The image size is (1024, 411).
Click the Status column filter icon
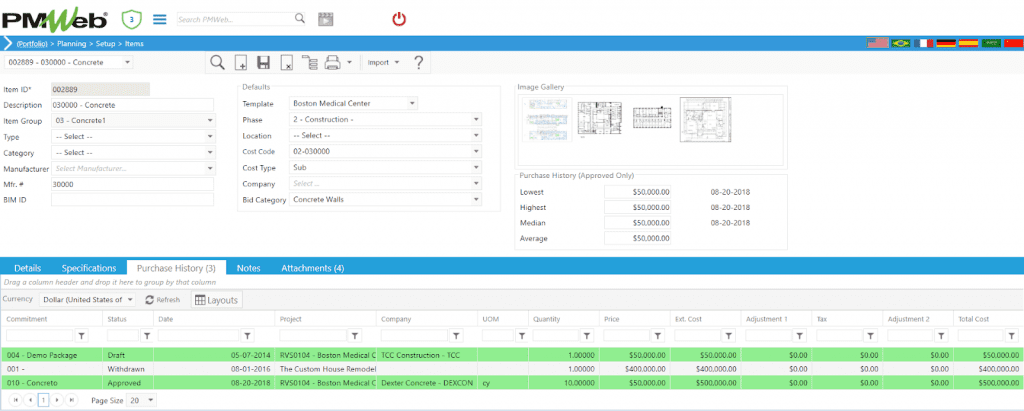pos(146,335)
